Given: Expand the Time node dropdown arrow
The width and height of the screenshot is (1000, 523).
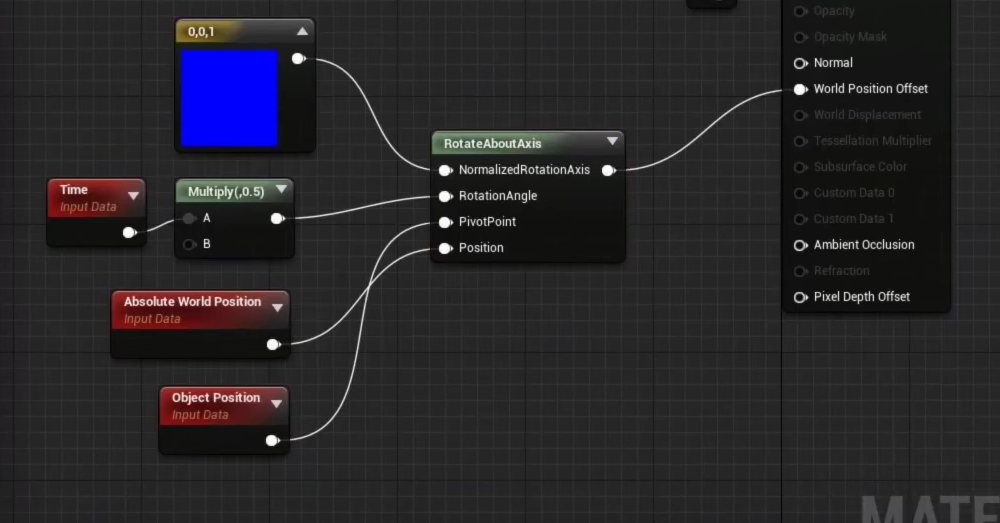Looking at the screenshot, I should [133, 196].
